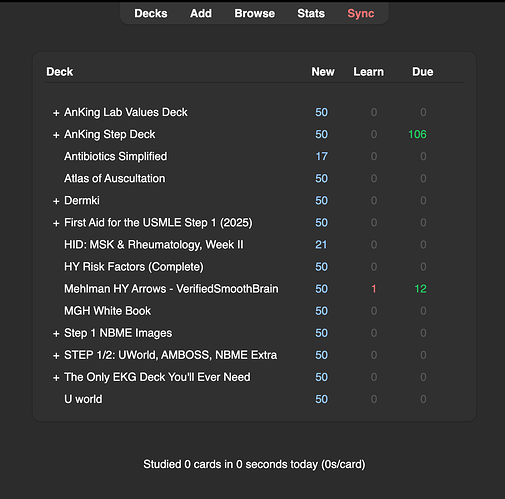Open the Step 1 NBME Images deck
This screenshot has width=505, height=499.
click(118, 333)
